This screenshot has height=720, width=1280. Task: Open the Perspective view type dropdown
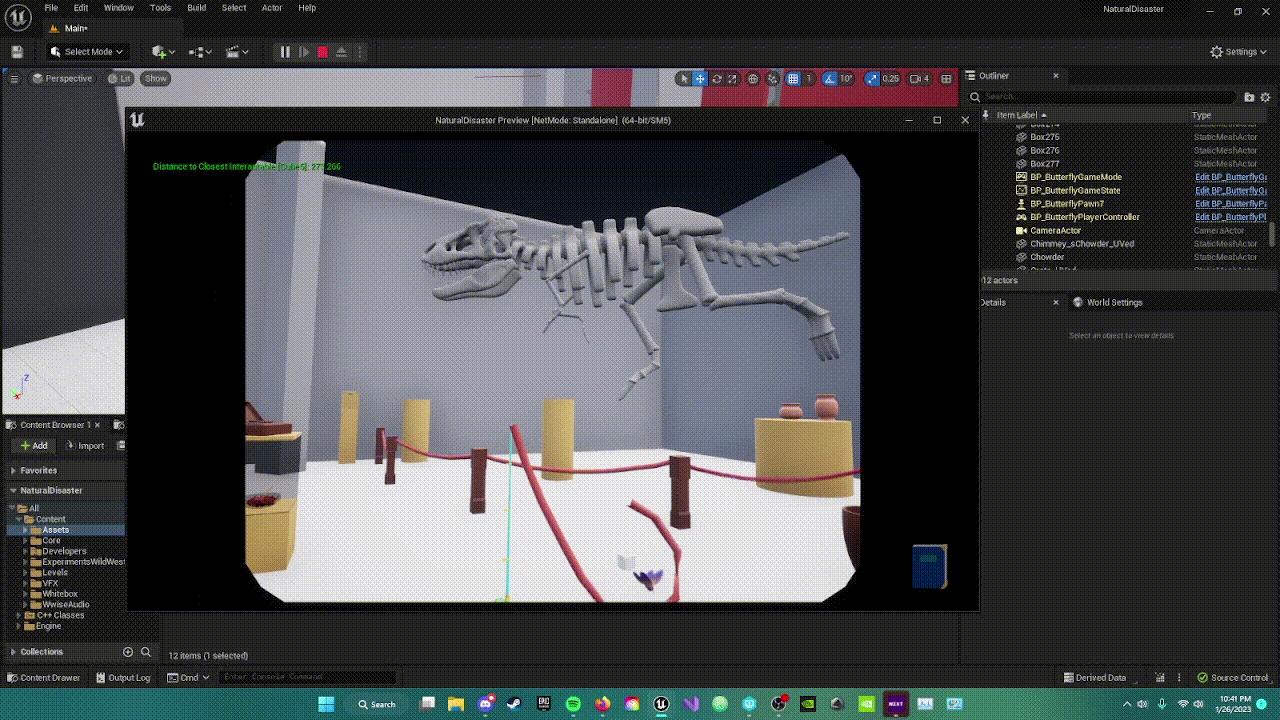[62, 78]
